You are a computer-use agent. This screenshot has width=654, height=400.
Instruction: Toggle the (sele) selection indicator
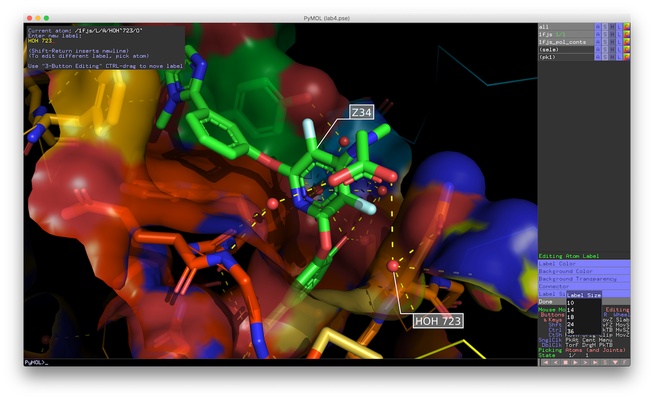pyautogui.click(x=566, y=50)
